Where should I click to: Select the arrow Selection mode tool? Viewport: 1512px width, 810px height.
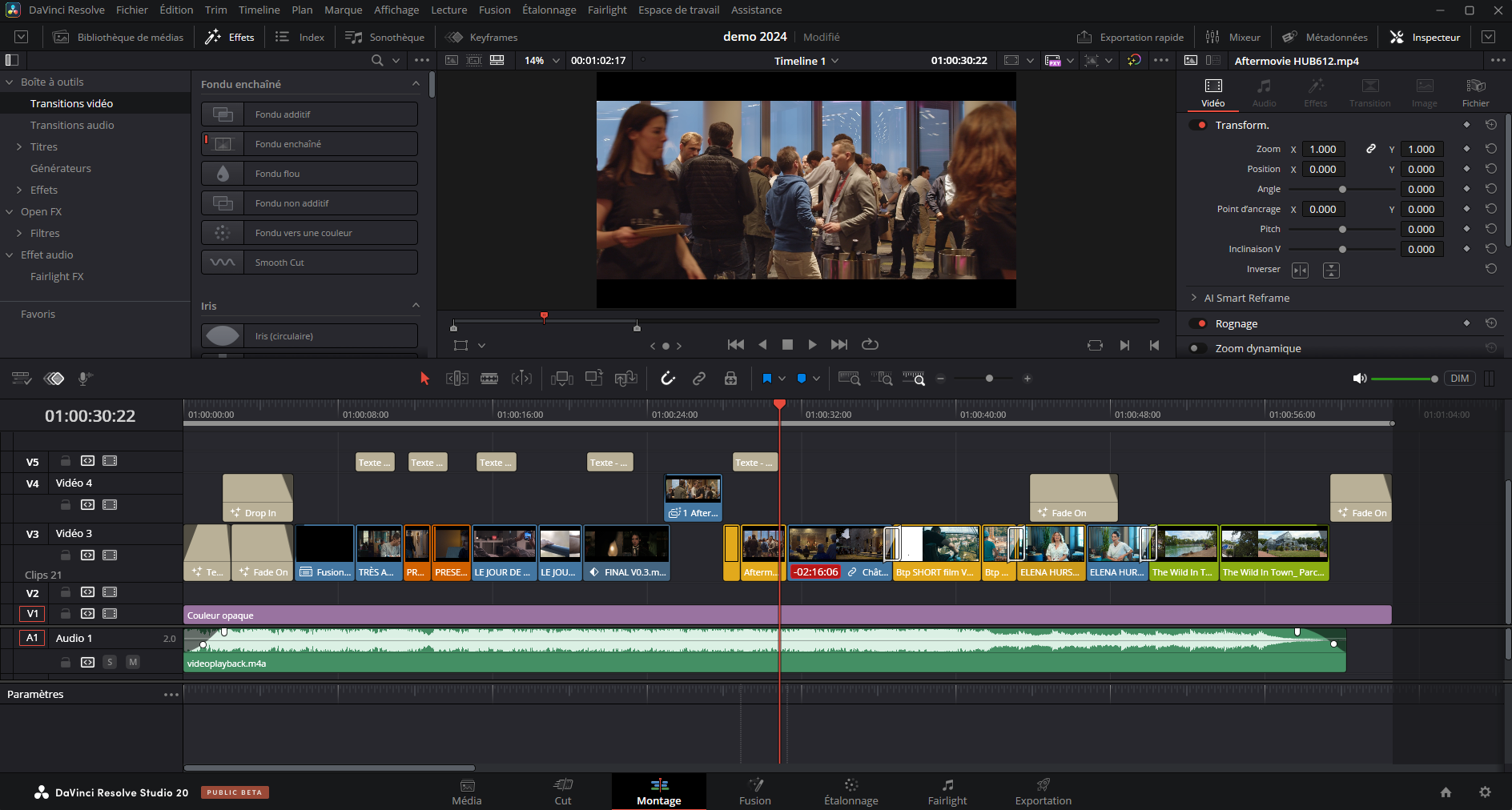[424, 379]
